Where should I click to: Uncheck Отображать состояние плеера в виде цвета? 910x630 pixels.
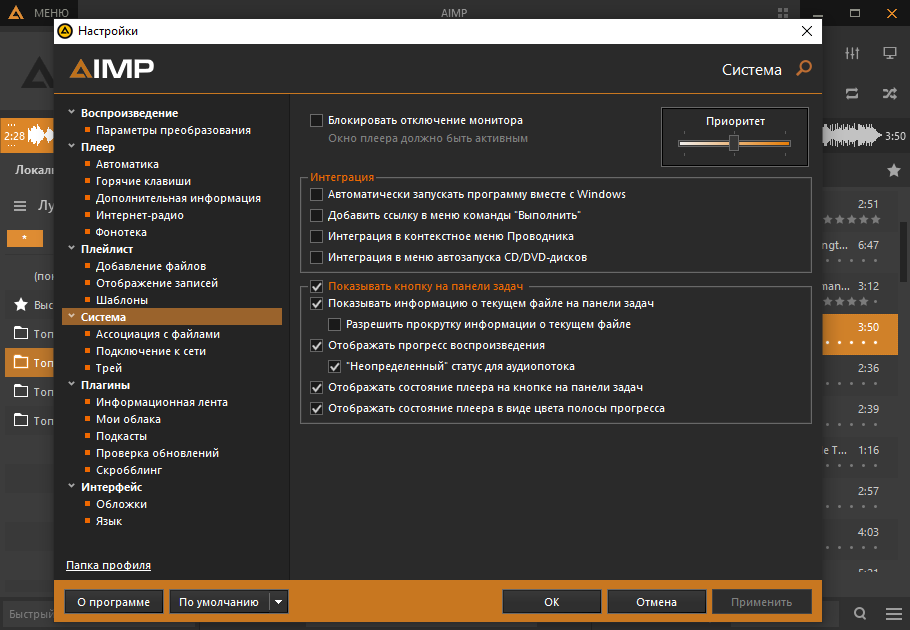point(316,408)
